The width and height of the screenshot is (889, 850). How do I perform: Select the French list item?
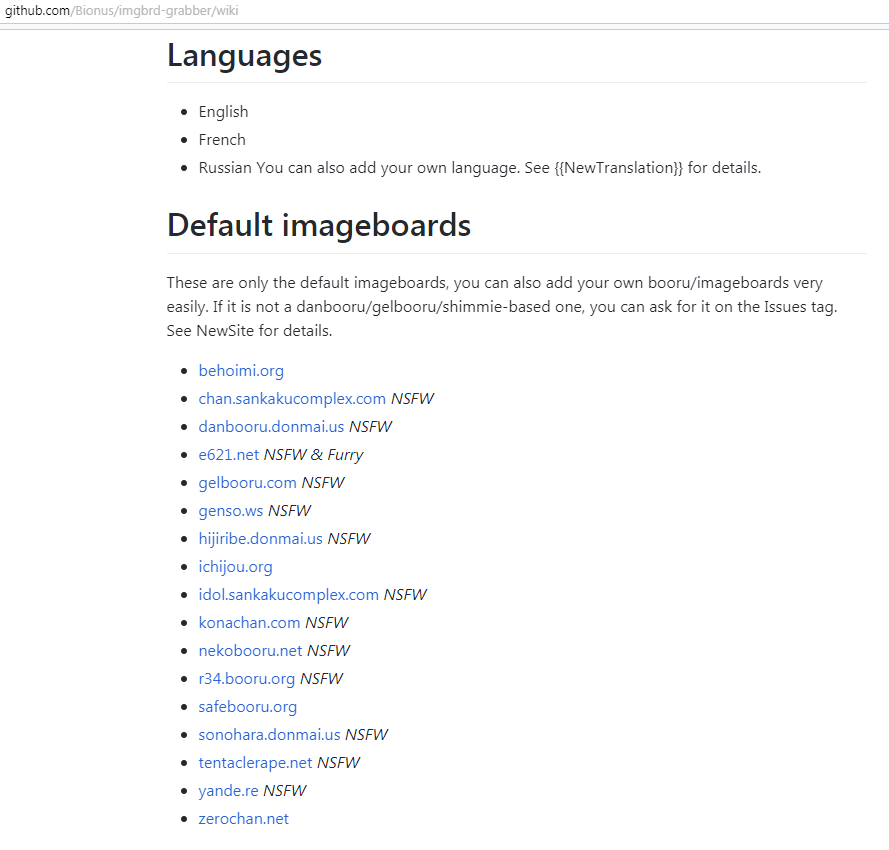coord(222,139)
